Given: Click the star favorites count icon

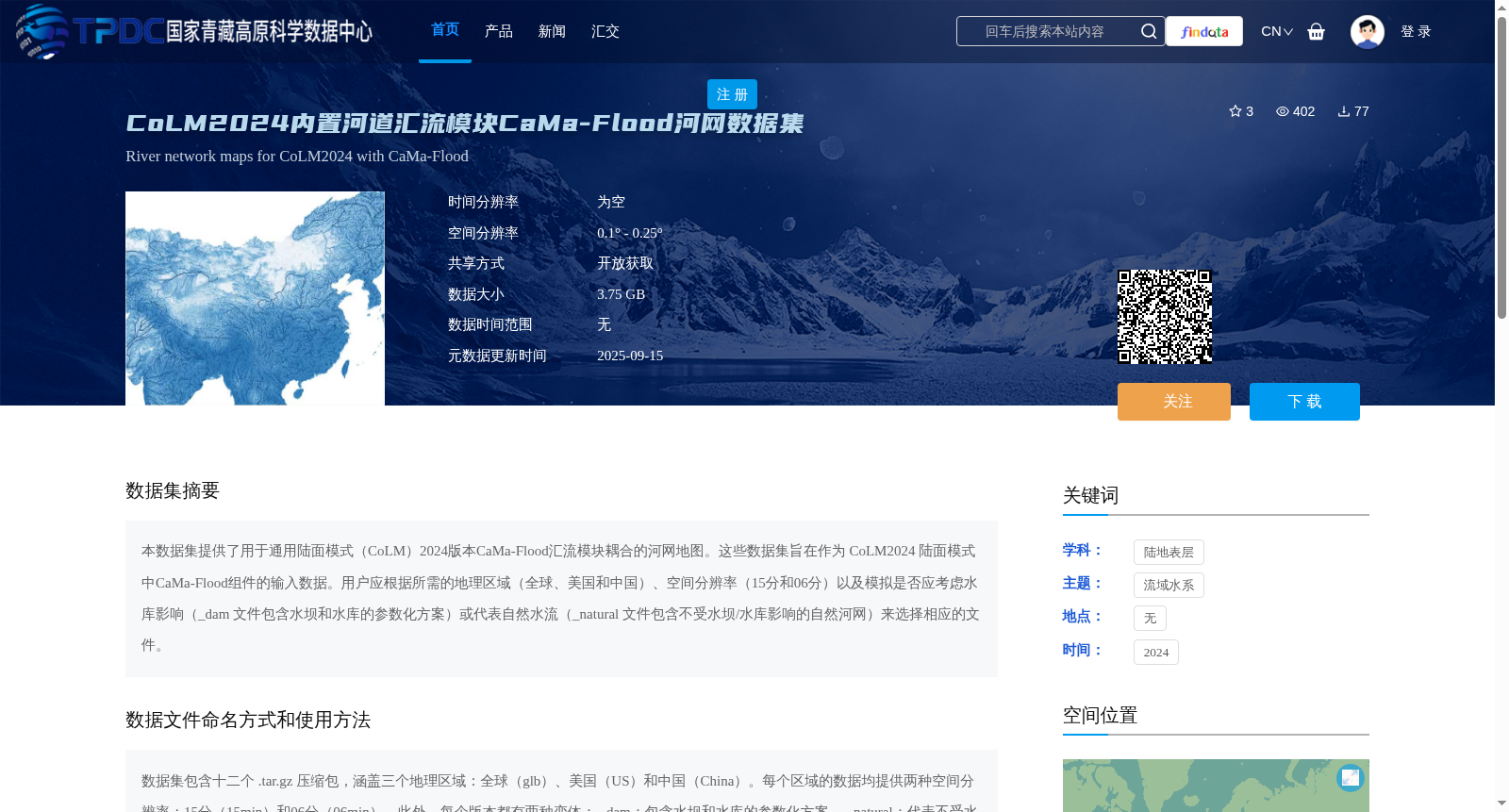Looking at the screenshot, I should click(x=1235, y=111).
